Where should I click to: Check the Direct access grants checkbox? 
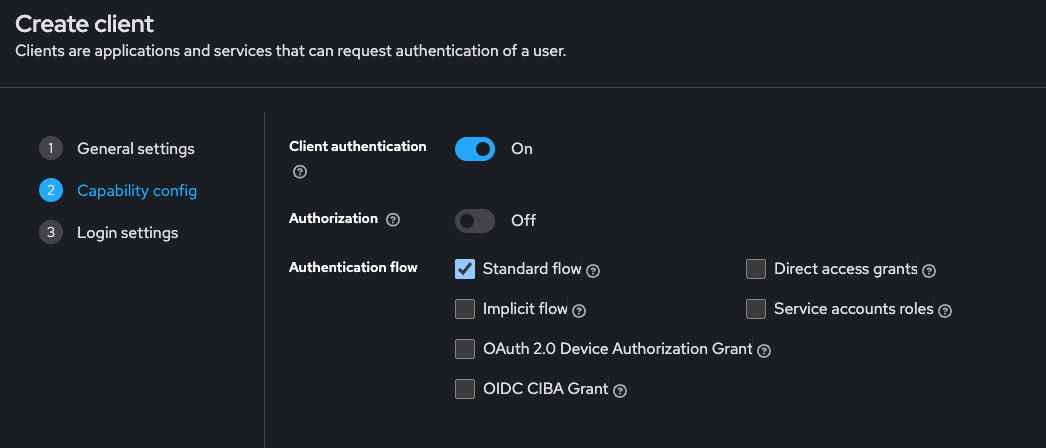[756, 269]
